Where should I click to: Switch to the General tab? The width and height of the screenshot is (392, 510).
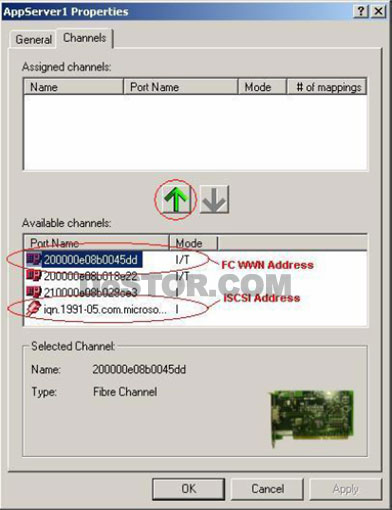33,39
